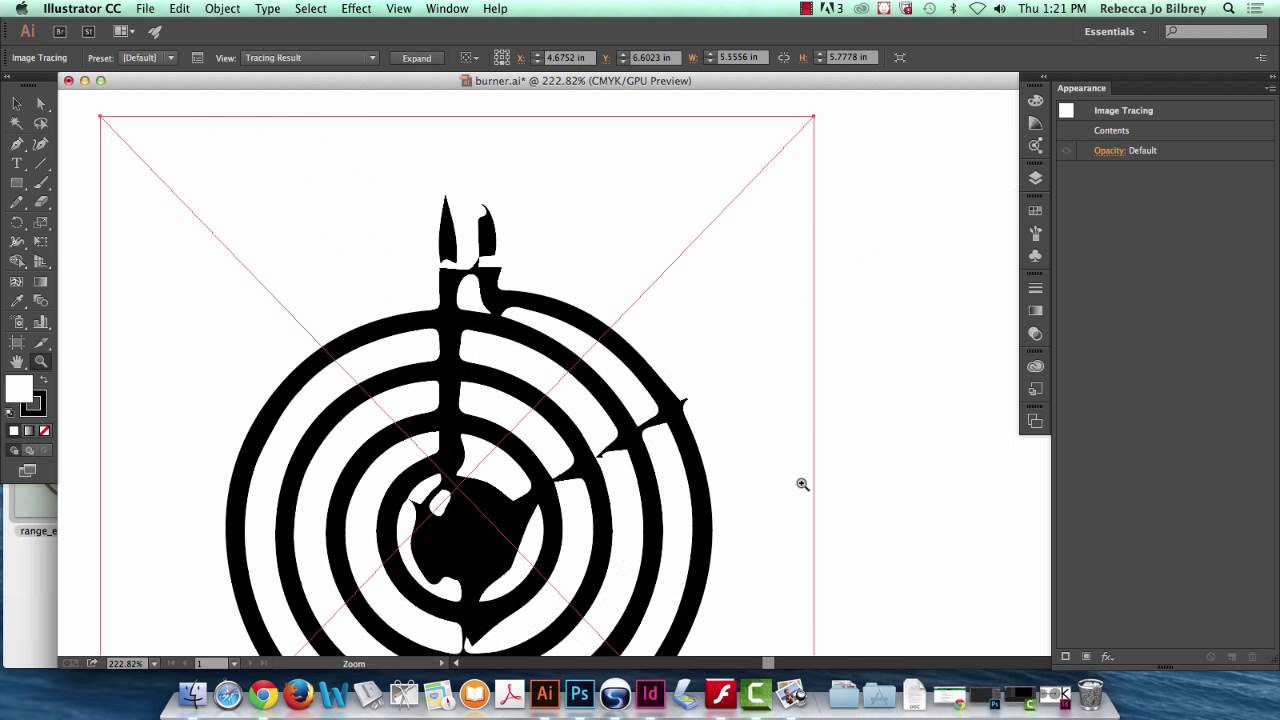The height and width of the screenshot is (720, 1280).
Task: Select the Magic Wand tool
Action: click(17, 123)
